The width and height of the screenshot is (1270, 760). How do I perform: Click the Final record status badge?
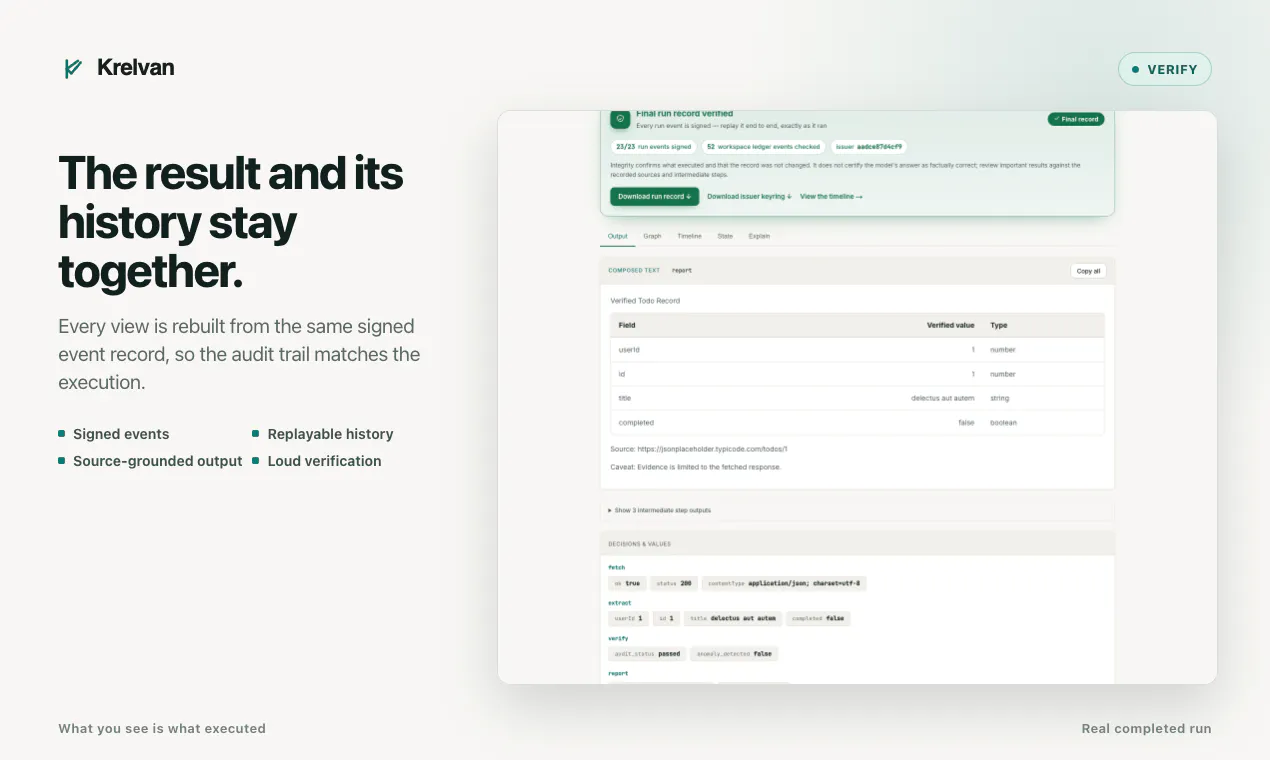coord(1075,119)
